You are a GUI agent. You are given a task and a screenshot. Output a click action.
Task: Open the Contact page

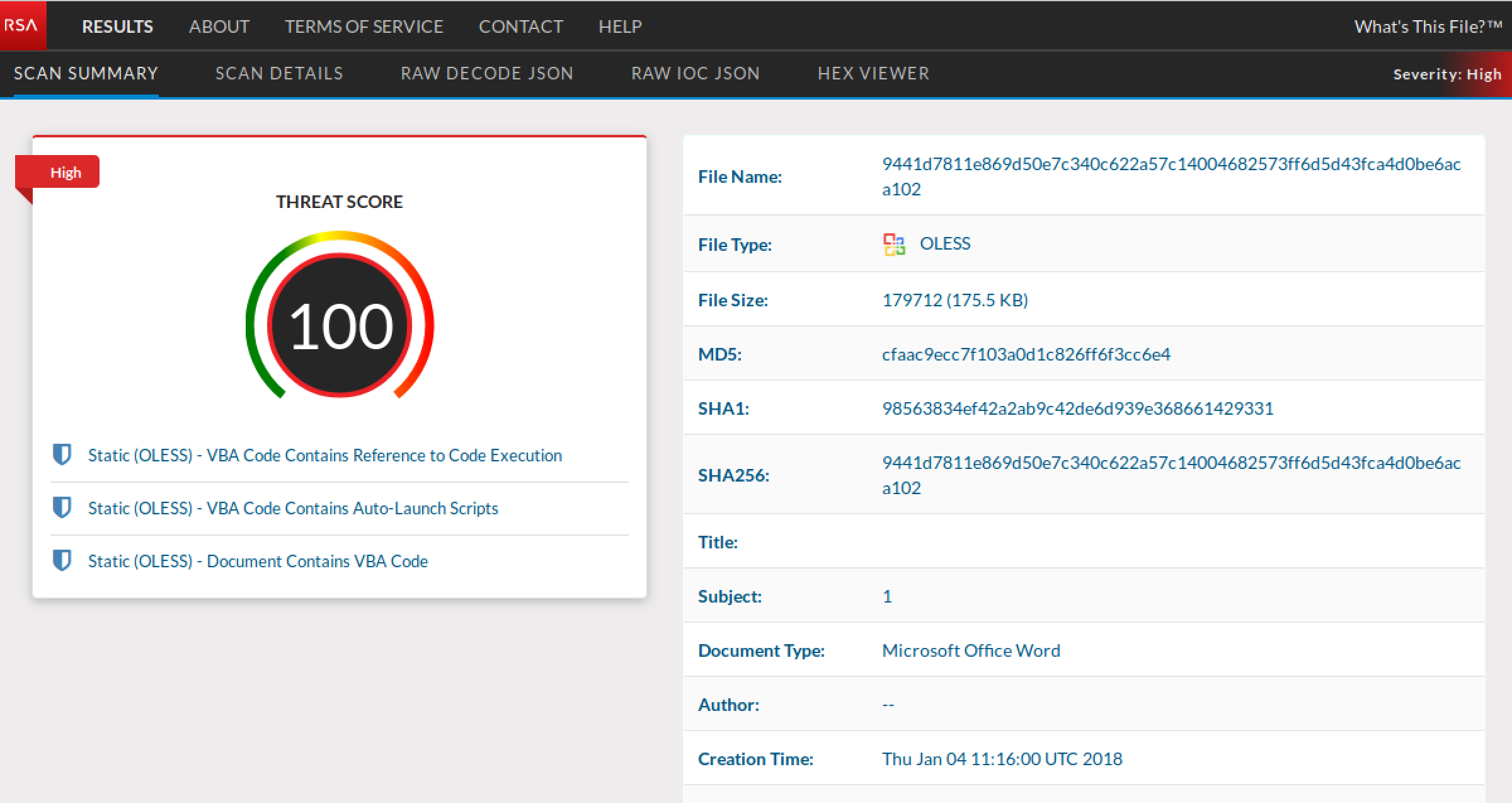click(521, 26)
